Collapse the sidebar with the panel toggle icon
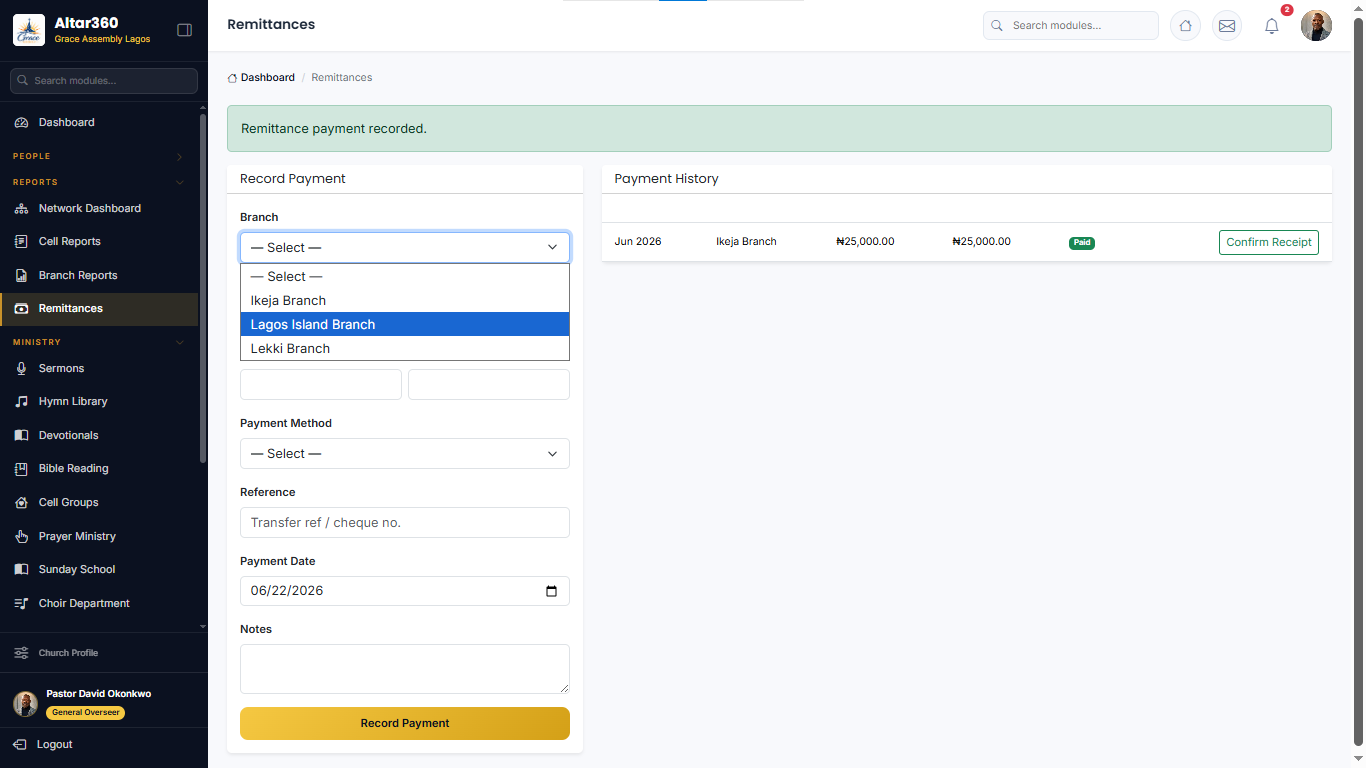This screenshot has width=1366, height=768. (184, 30)
